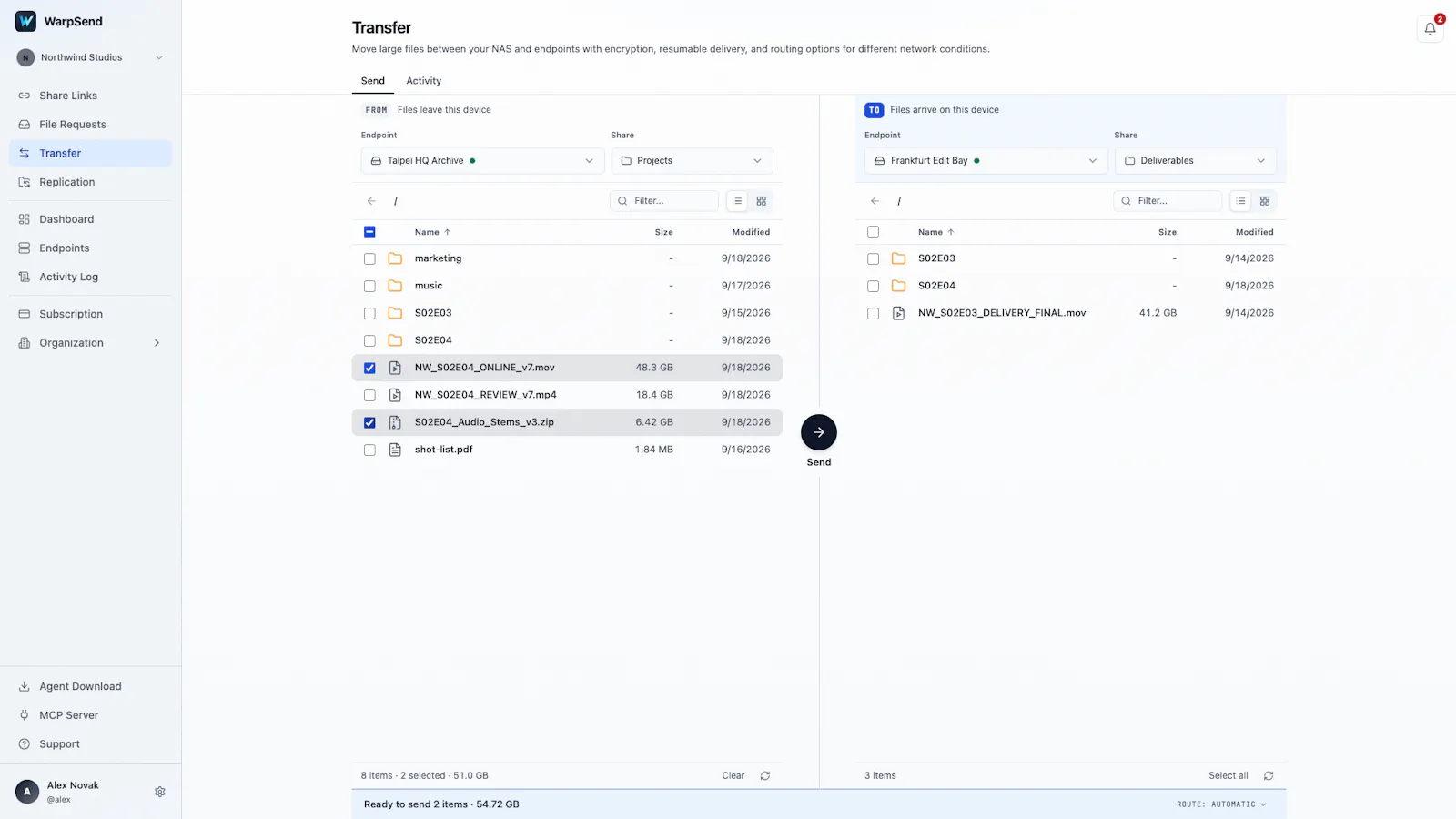
Task: Check source S02E03 folder checkbox
Action: click(369, 313)
